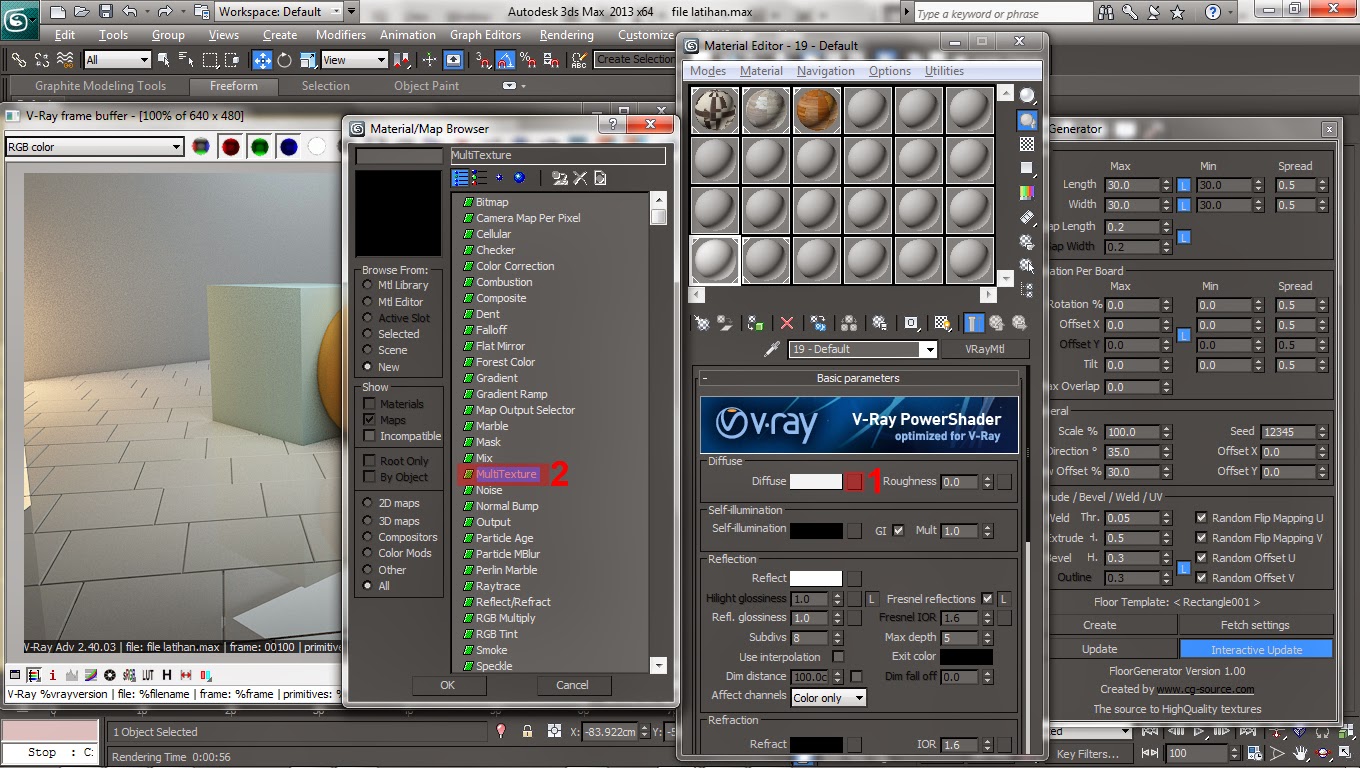Click the Go to Parent icon in Material Editor
The width and height of the screenshot is (1360, 768).
pyautogui.click(x=994, y=323)
